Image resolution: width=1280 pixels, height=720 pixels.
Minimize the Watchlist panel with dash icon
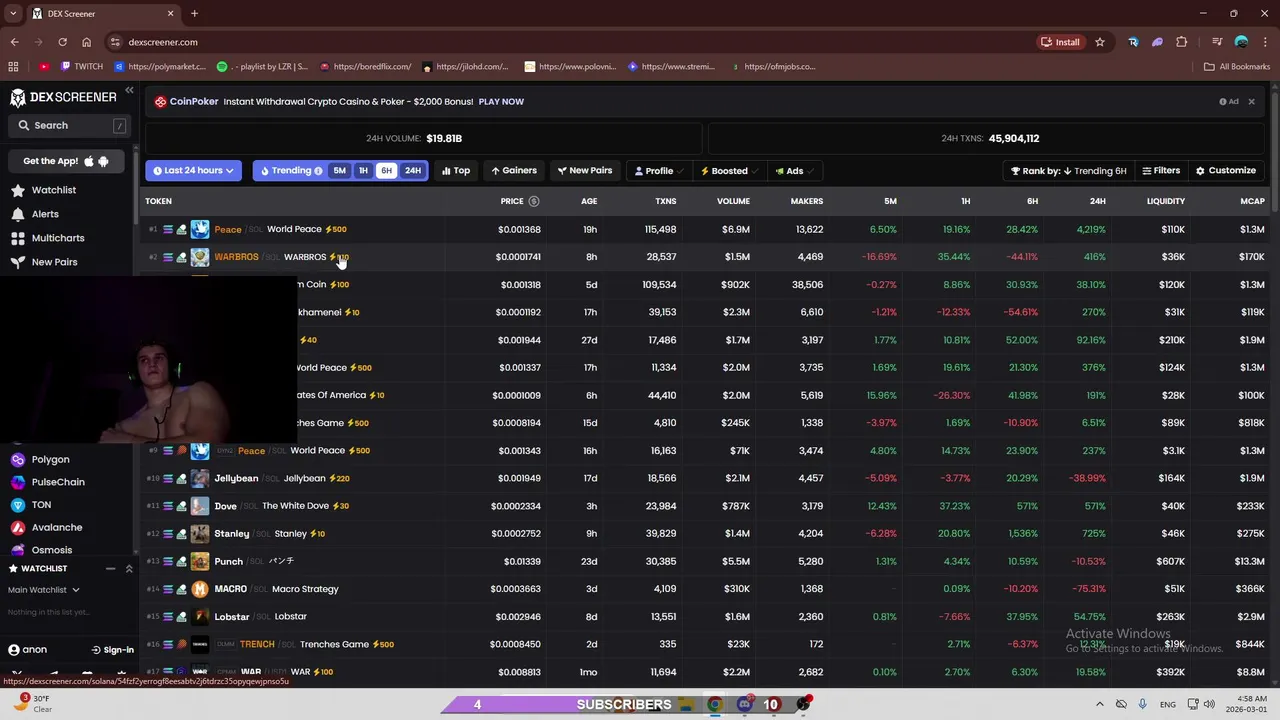click(x=111, y=569)
